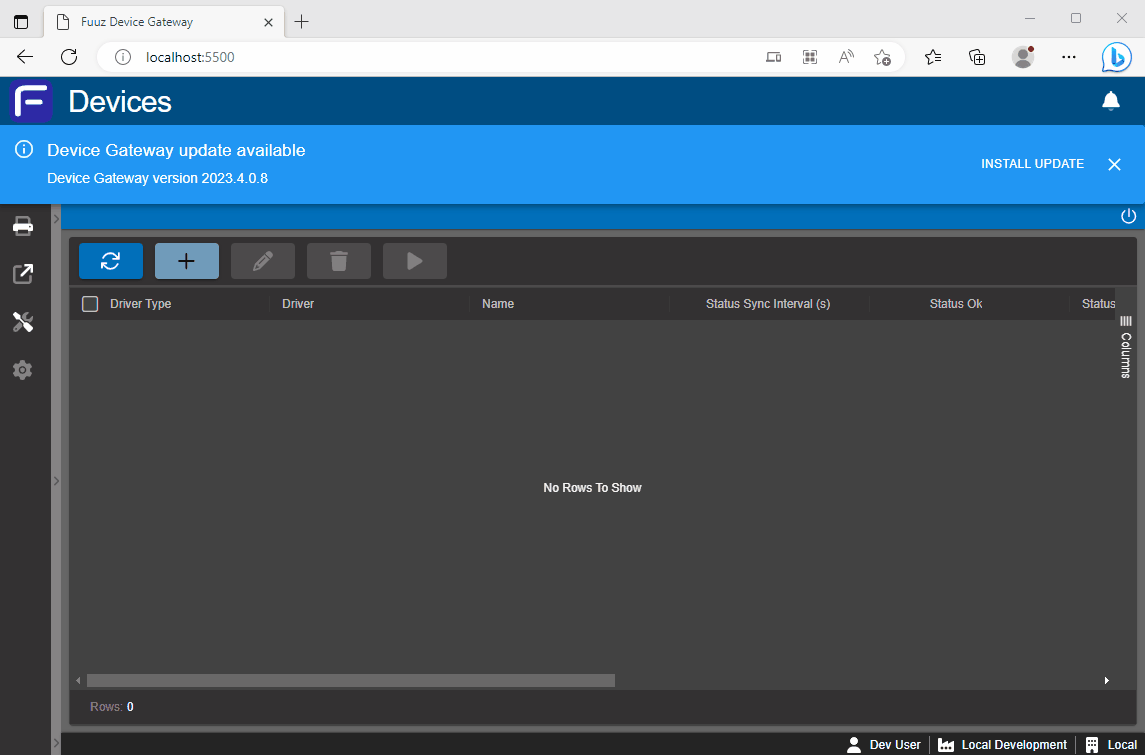Open the gear settings sidebar icon
The width and height of the screenshot is (1145, 755).
click(x=23, y=369)
